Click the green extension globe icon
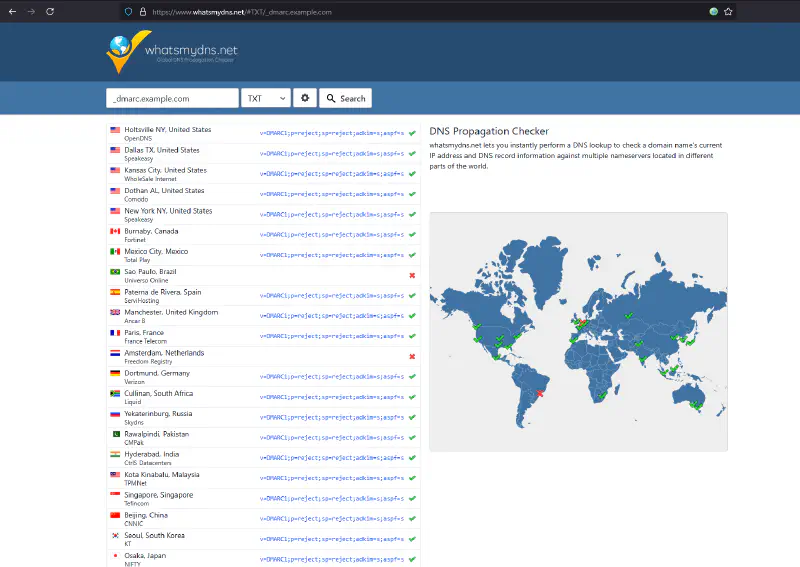This screenshot has width=800, height=567. coord(714,11)
